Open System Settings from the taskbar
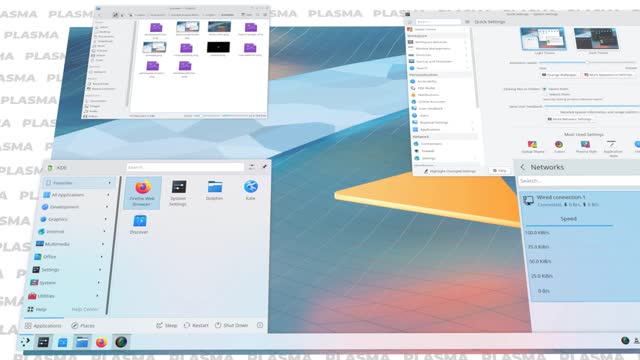The width and height of the screenshot is (640, 360). click(x=43, y=342)
